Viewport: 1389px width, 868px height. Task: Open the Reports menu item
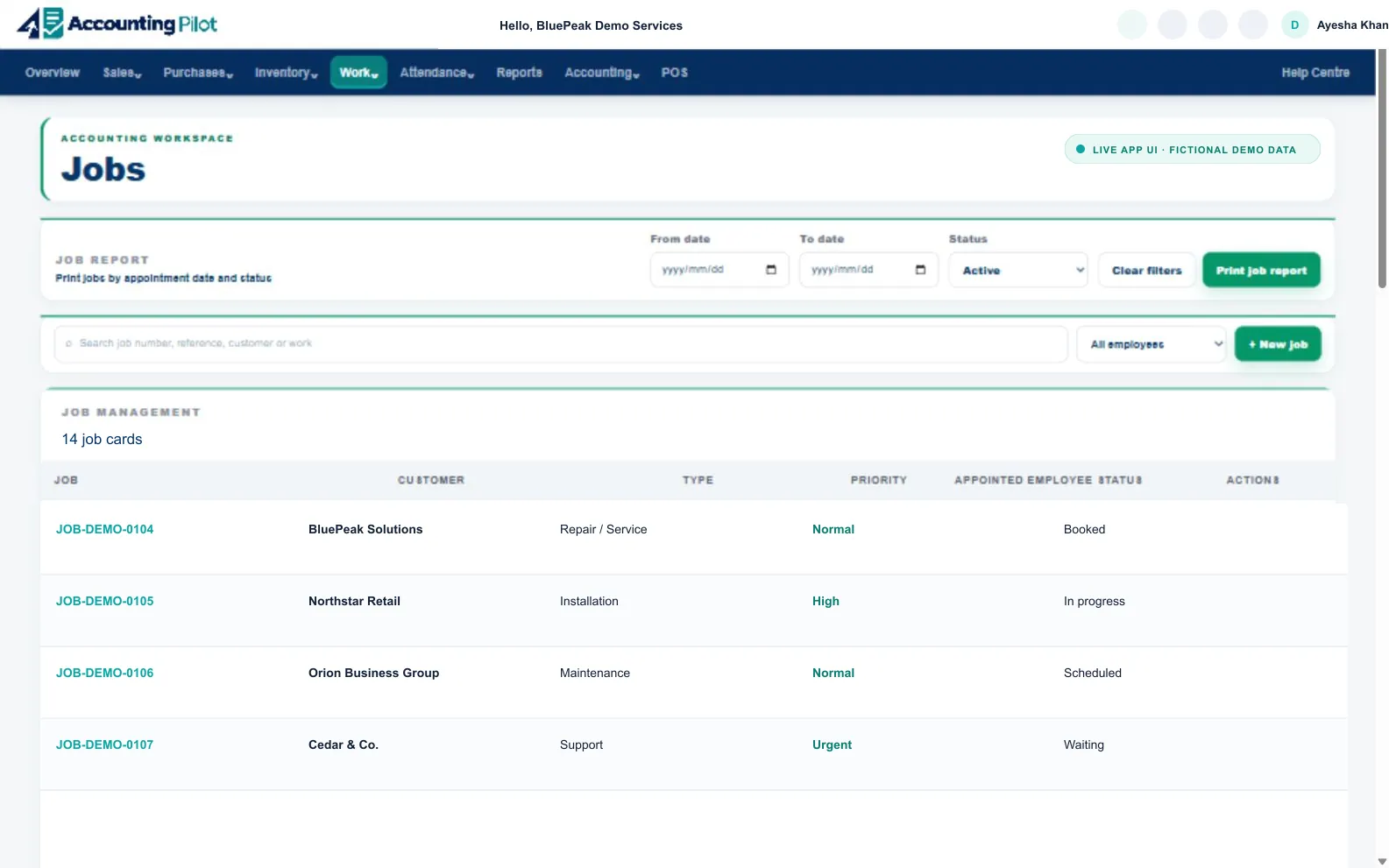[x=519, y=73]
